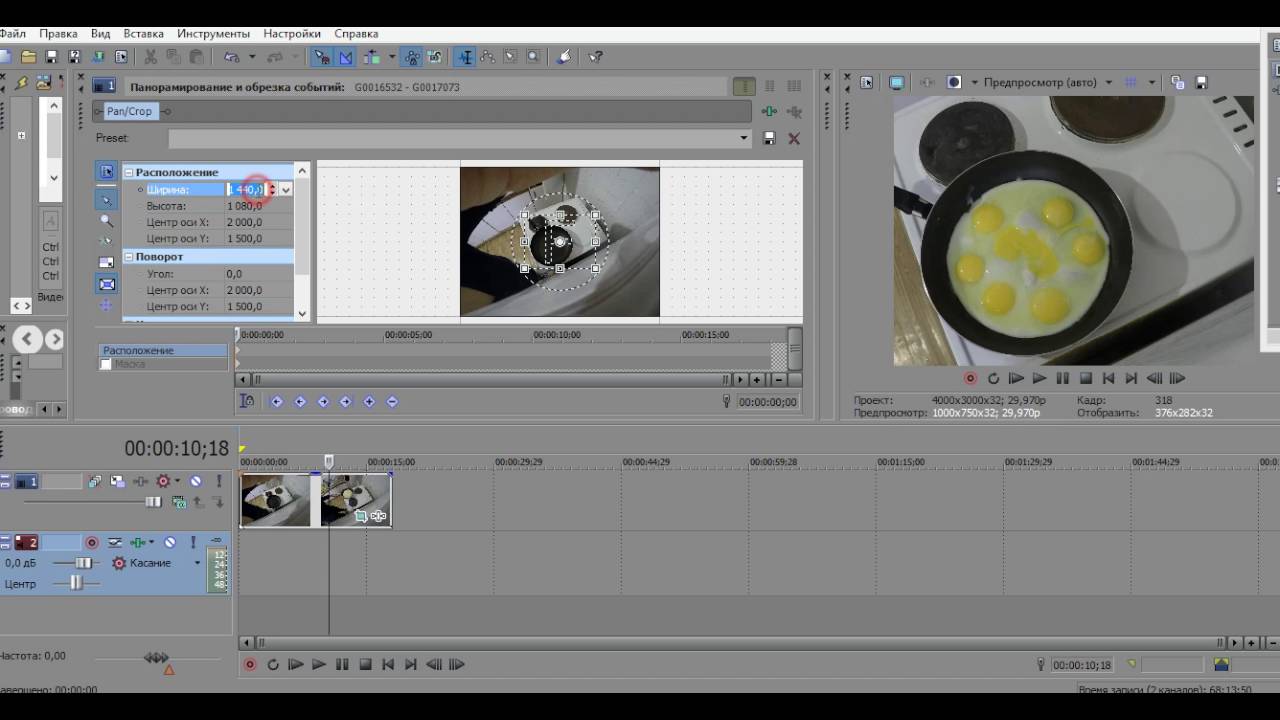Click the last keyframe diamond button
Screen dimensions: 1280x720
point(346,401)
